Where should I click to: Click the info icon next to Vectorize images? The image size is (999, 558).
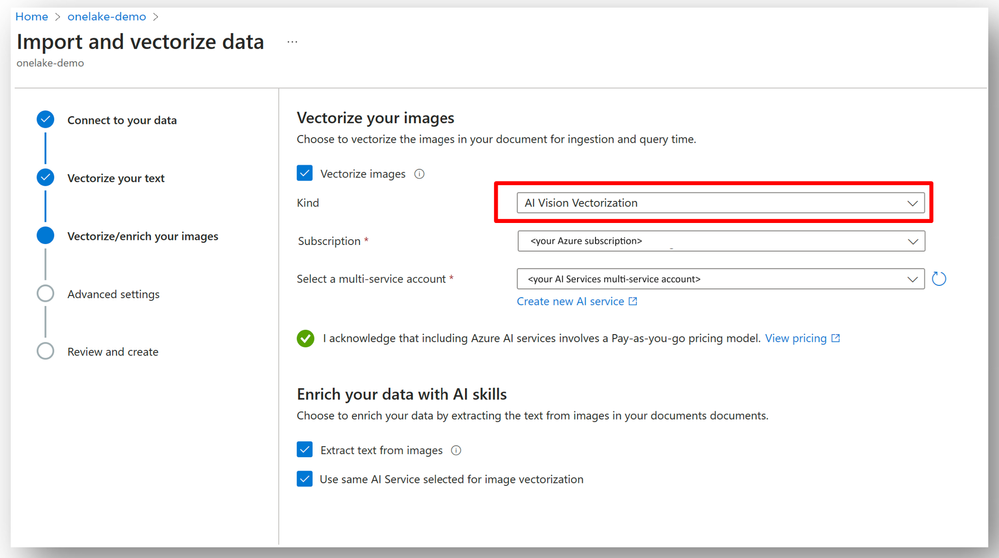[x=419, y=174]
